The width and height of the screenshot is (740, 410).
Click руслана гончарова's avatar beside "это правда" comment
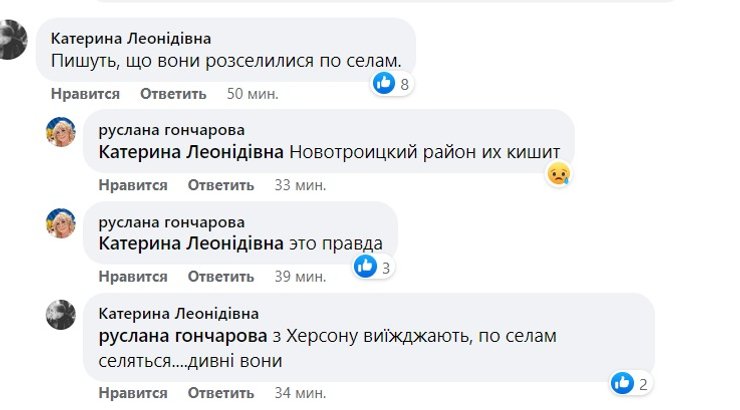coord(62,222)
